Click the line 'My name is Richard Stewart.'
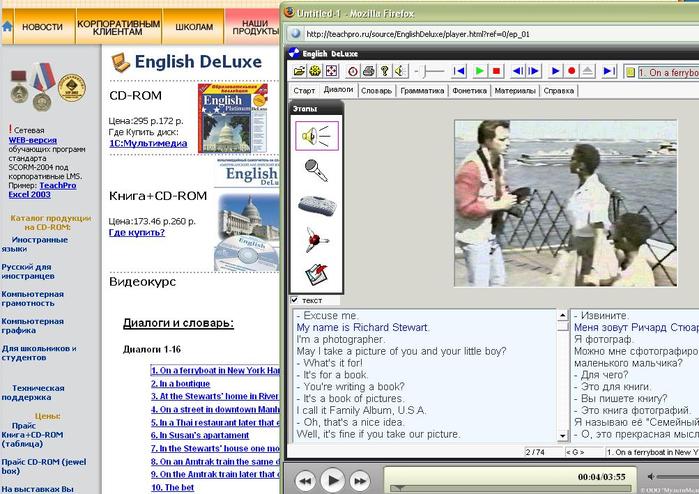This screenshot has height=494, width=699. pos(362,327)
